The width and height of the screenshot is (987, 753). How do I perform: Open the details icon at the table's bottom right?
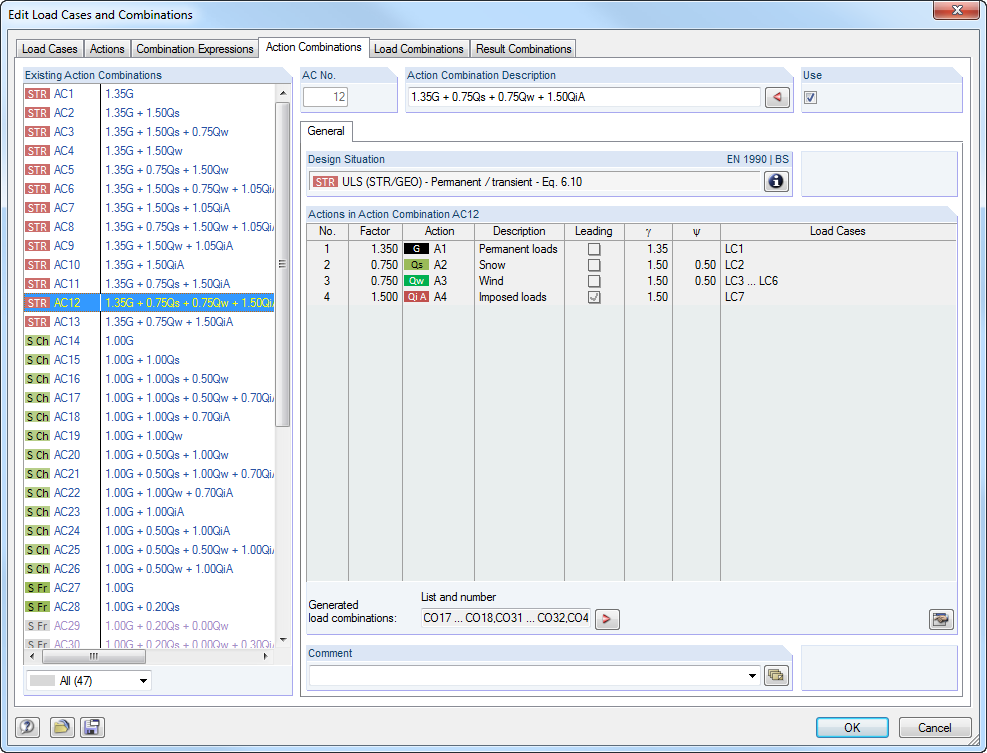941,619
